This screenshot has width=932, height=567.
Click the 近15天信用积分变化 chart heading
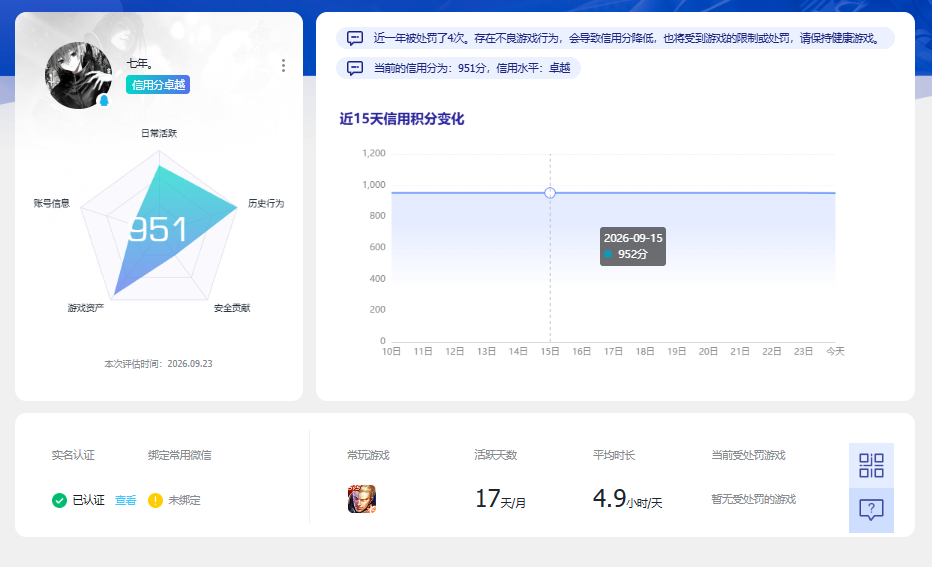402,119
